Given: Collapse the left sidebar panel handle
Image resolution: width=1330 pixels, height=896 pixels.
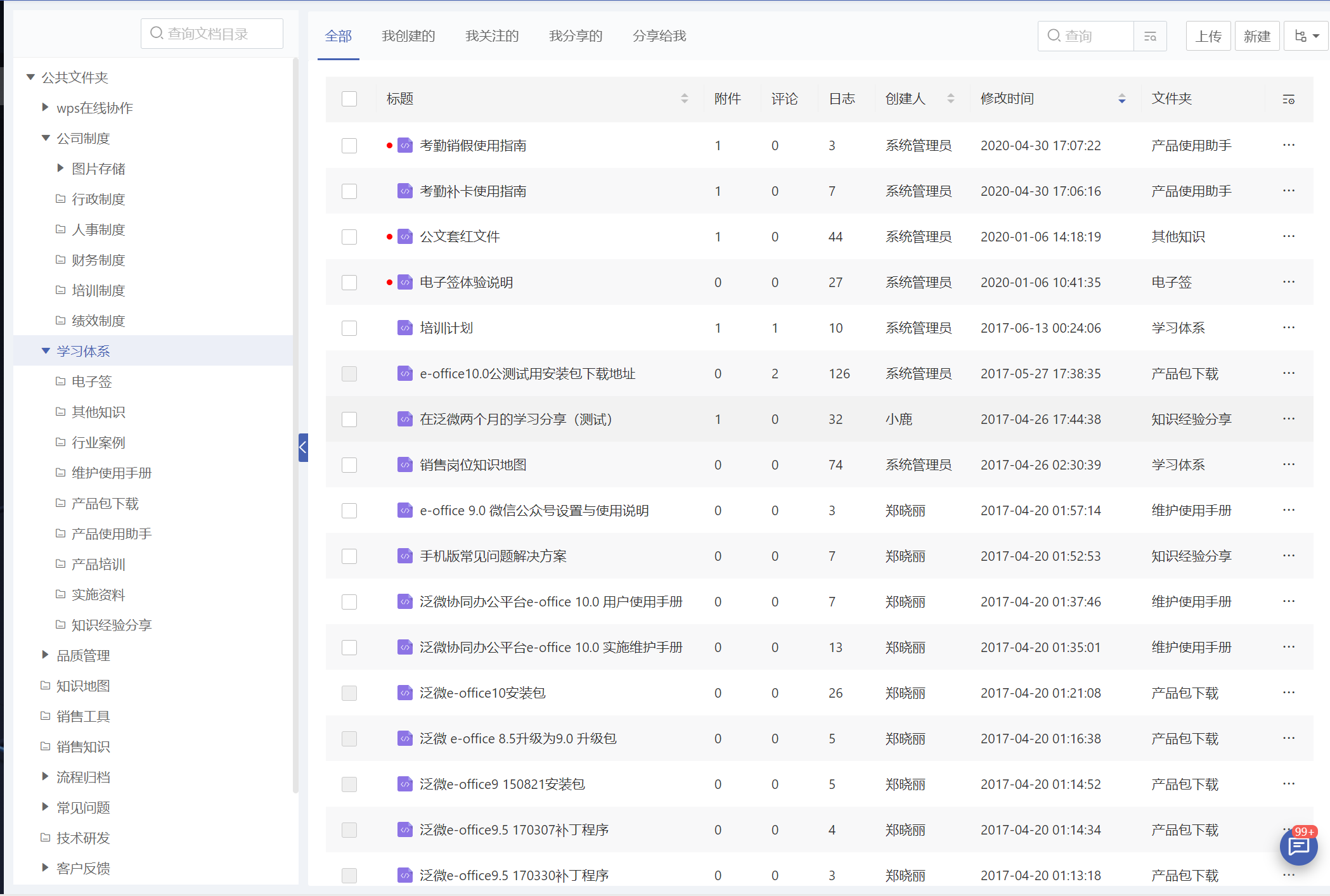Looking at the screenshot, I should 303,447.
